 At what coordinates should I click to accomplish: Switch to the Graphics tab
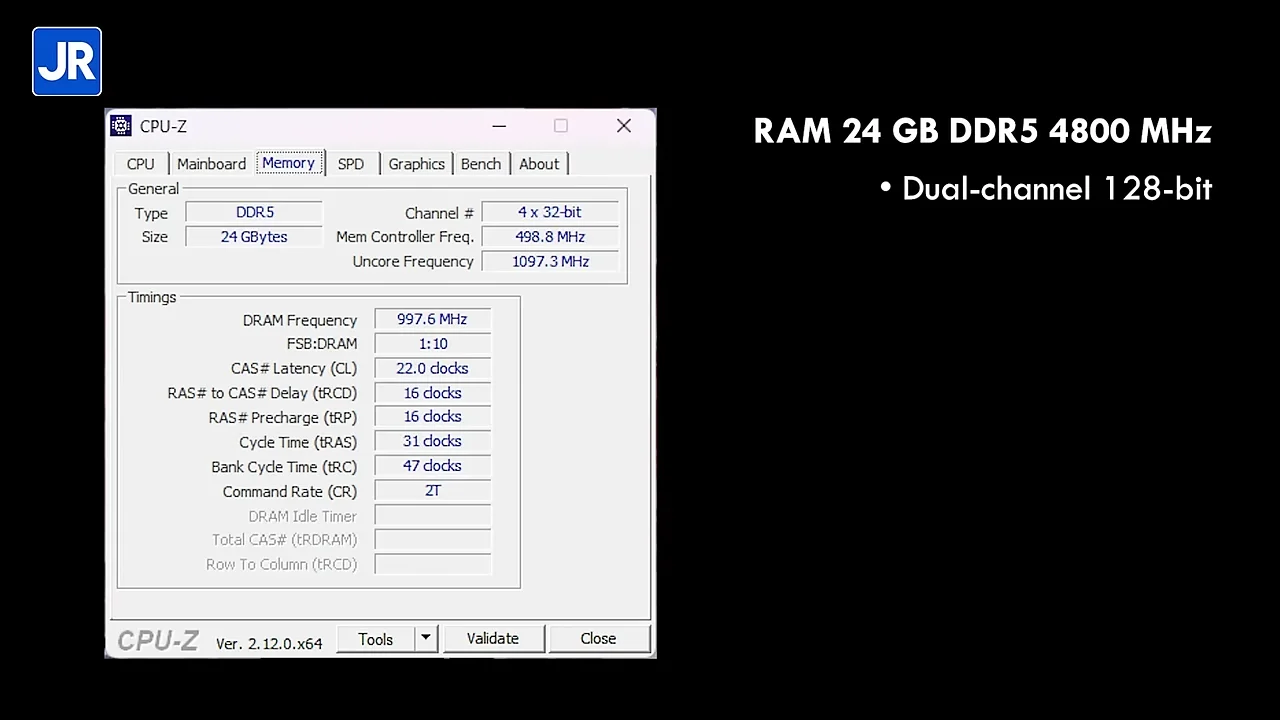[416, 164]
